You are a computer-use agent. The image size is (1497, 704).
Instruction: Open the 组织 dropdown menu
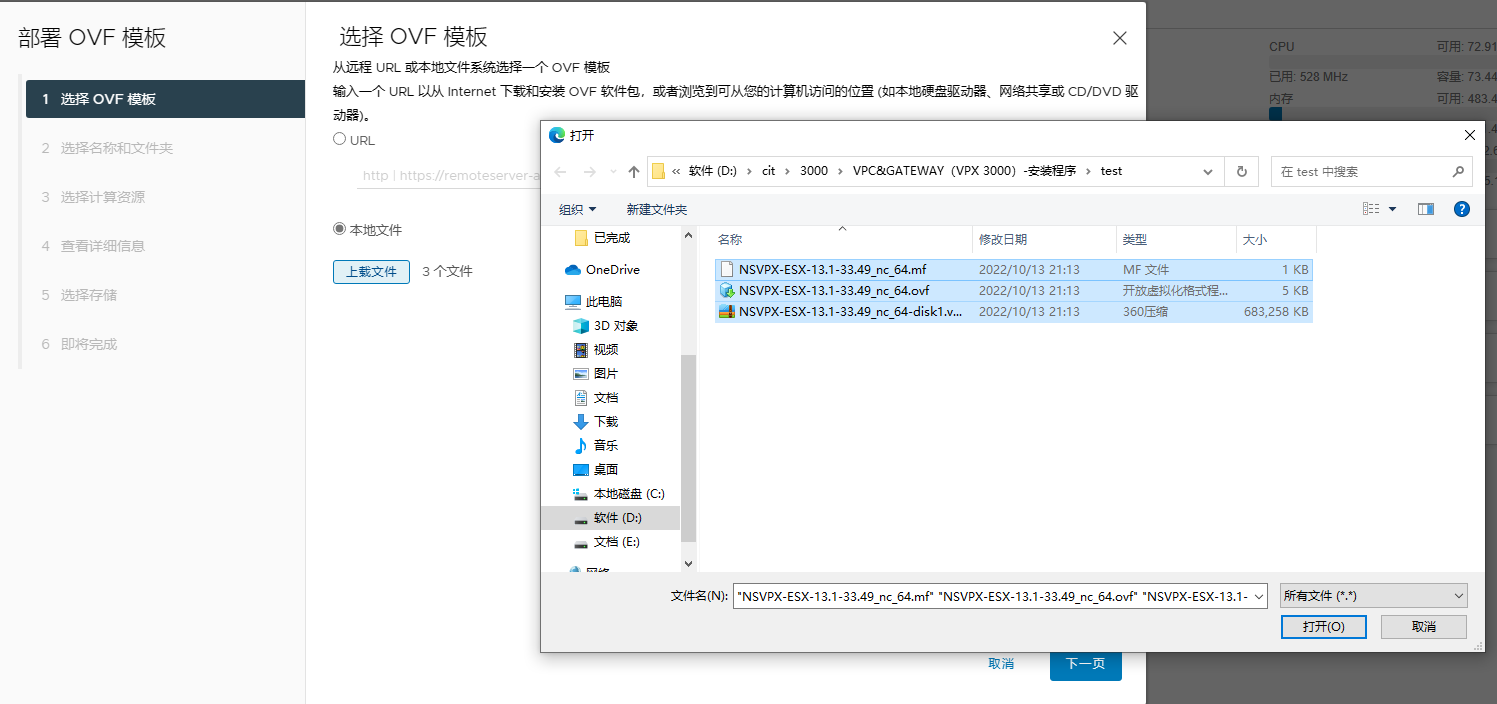pyautogui.click(x=577, y=210)
